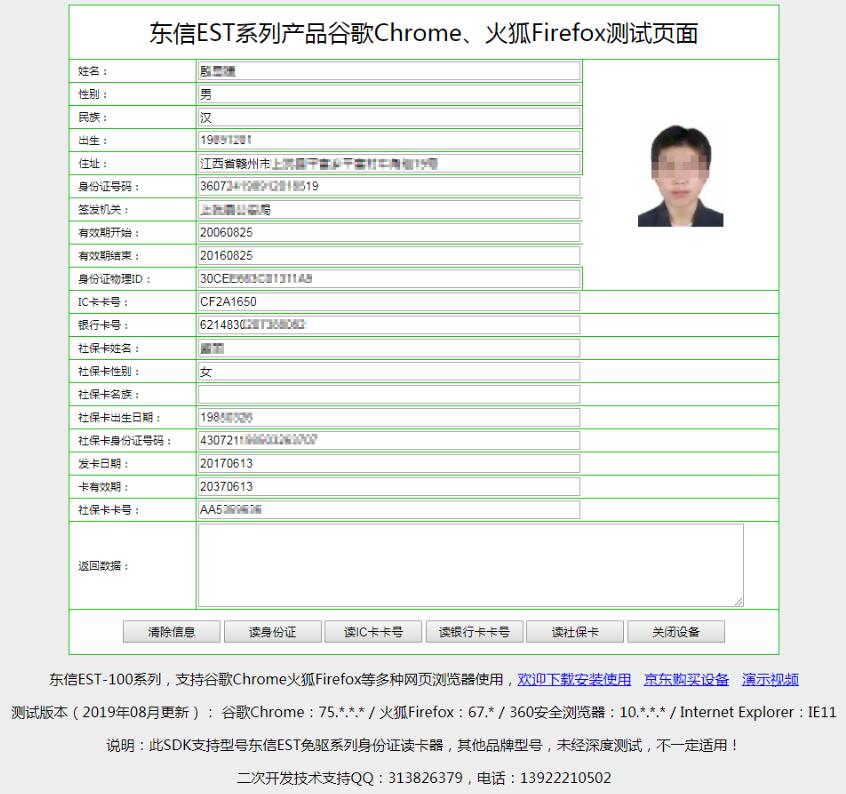The image size is (846, 794).
Task: Click the 签发机关 issuing authority field
Action: coord(388,209)
